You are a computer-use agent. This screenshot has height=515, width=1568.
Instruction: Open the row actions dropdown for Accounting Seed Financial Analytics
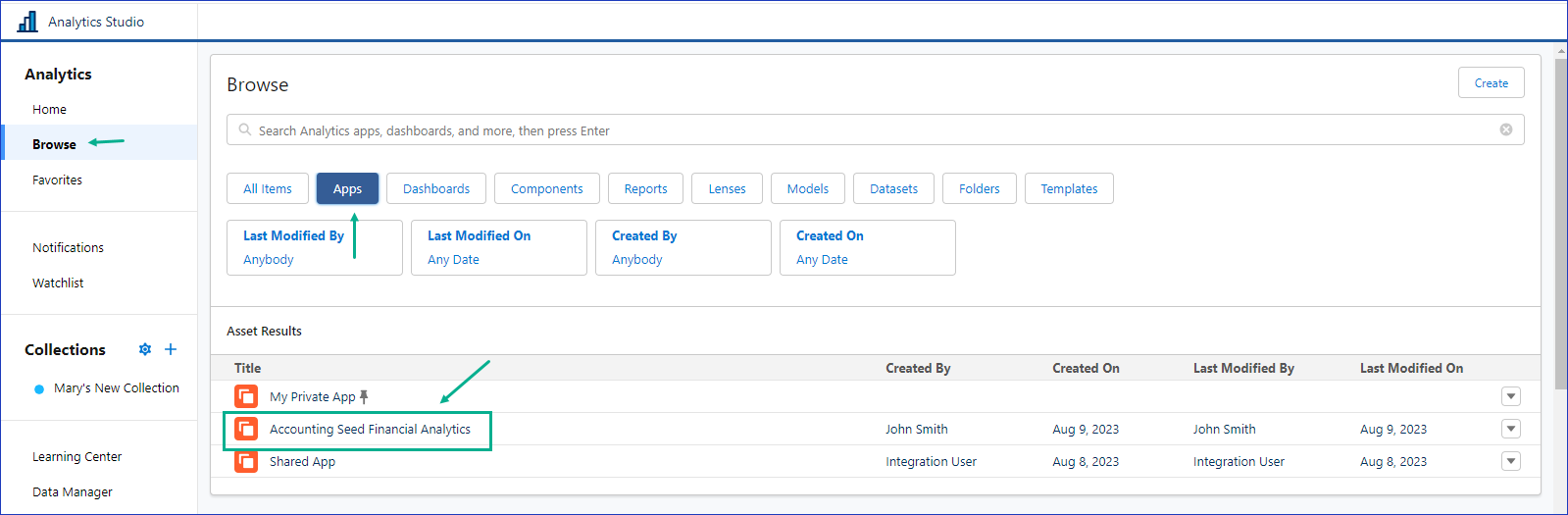[x=1511, y=429]
